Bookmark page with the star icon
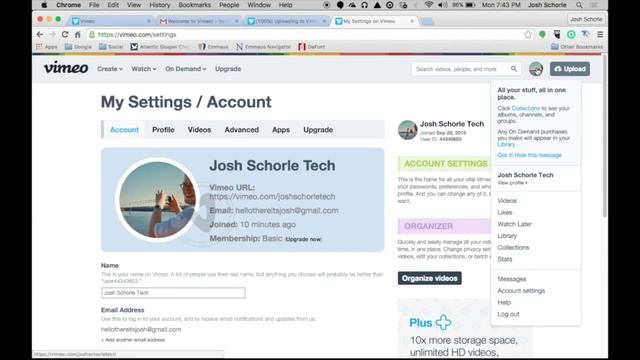640x360 pixels. click(x=528, y=35)
